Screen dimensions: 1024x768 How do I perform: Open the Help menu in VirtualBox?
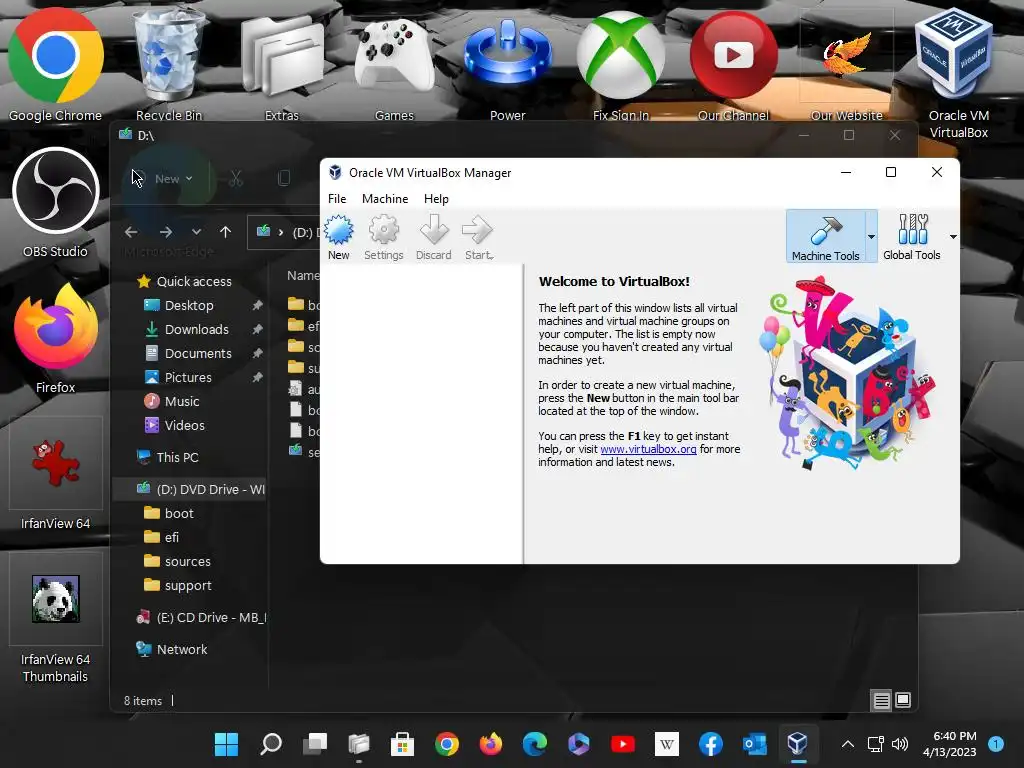[436, 199]
